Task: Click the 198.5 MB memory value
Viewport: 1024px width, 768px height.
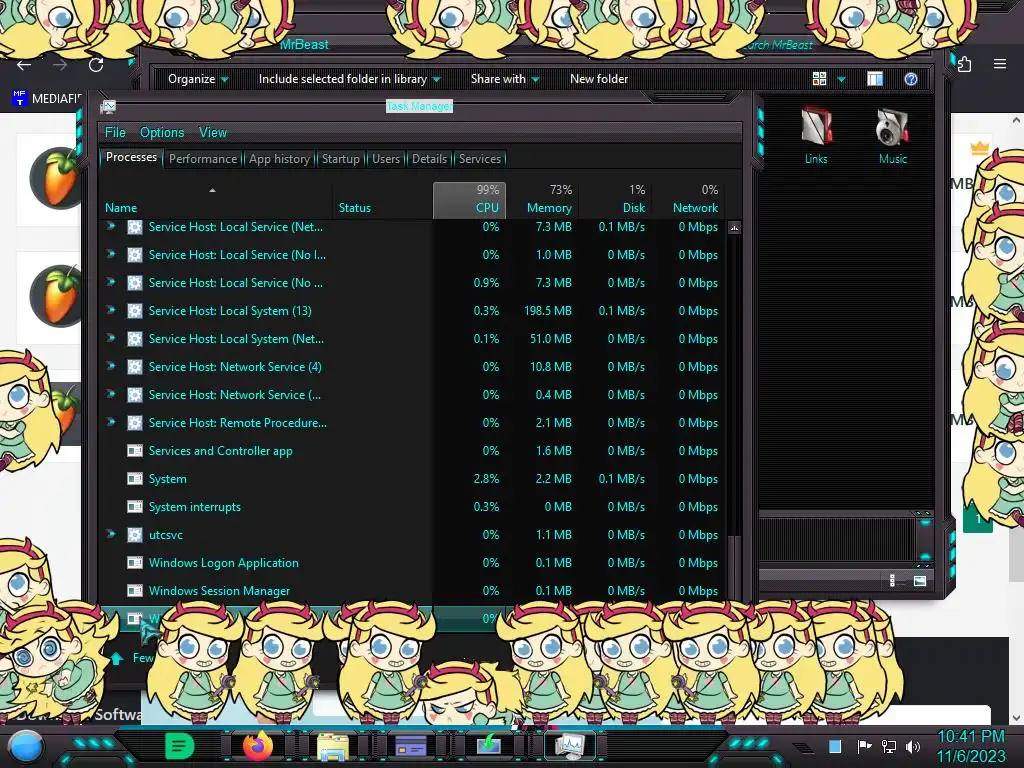Action: click(547, 311)
